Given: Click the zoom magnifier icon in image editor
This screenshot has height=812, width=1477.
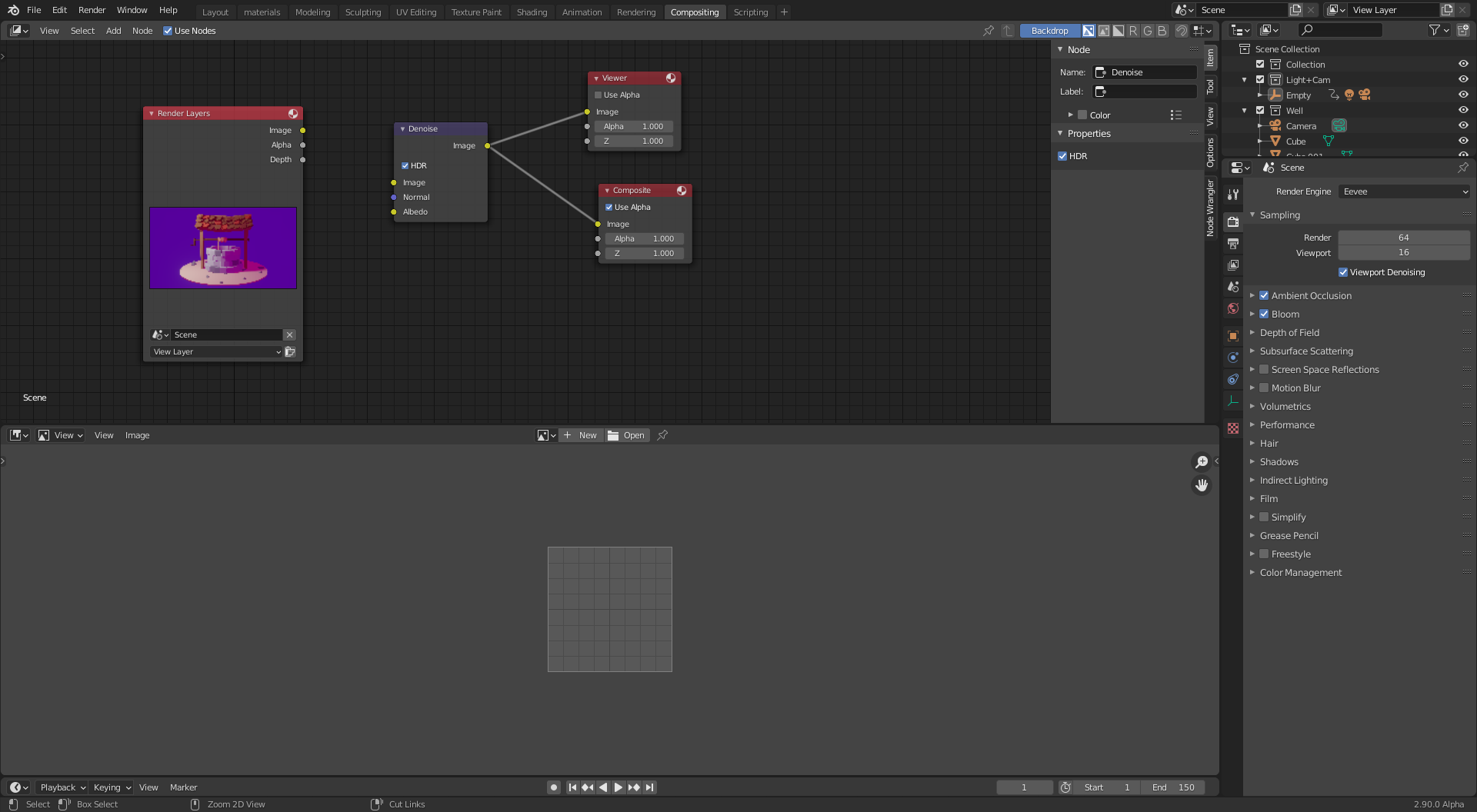Looking at the screenshot, I should (1202, 462).
